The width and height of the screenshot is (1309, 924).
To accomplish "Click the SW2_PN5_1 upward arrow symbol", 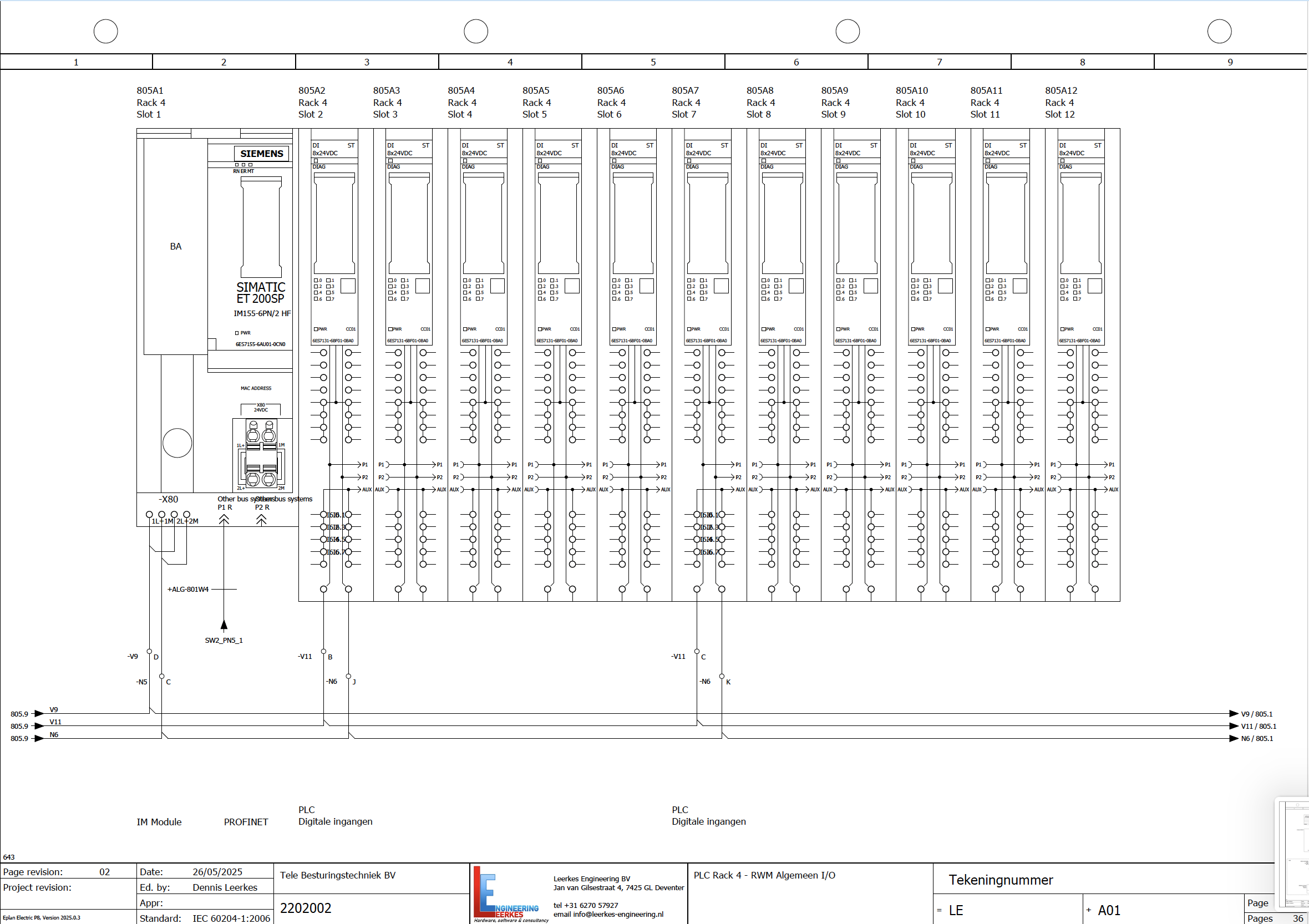I will click(224, 625).
